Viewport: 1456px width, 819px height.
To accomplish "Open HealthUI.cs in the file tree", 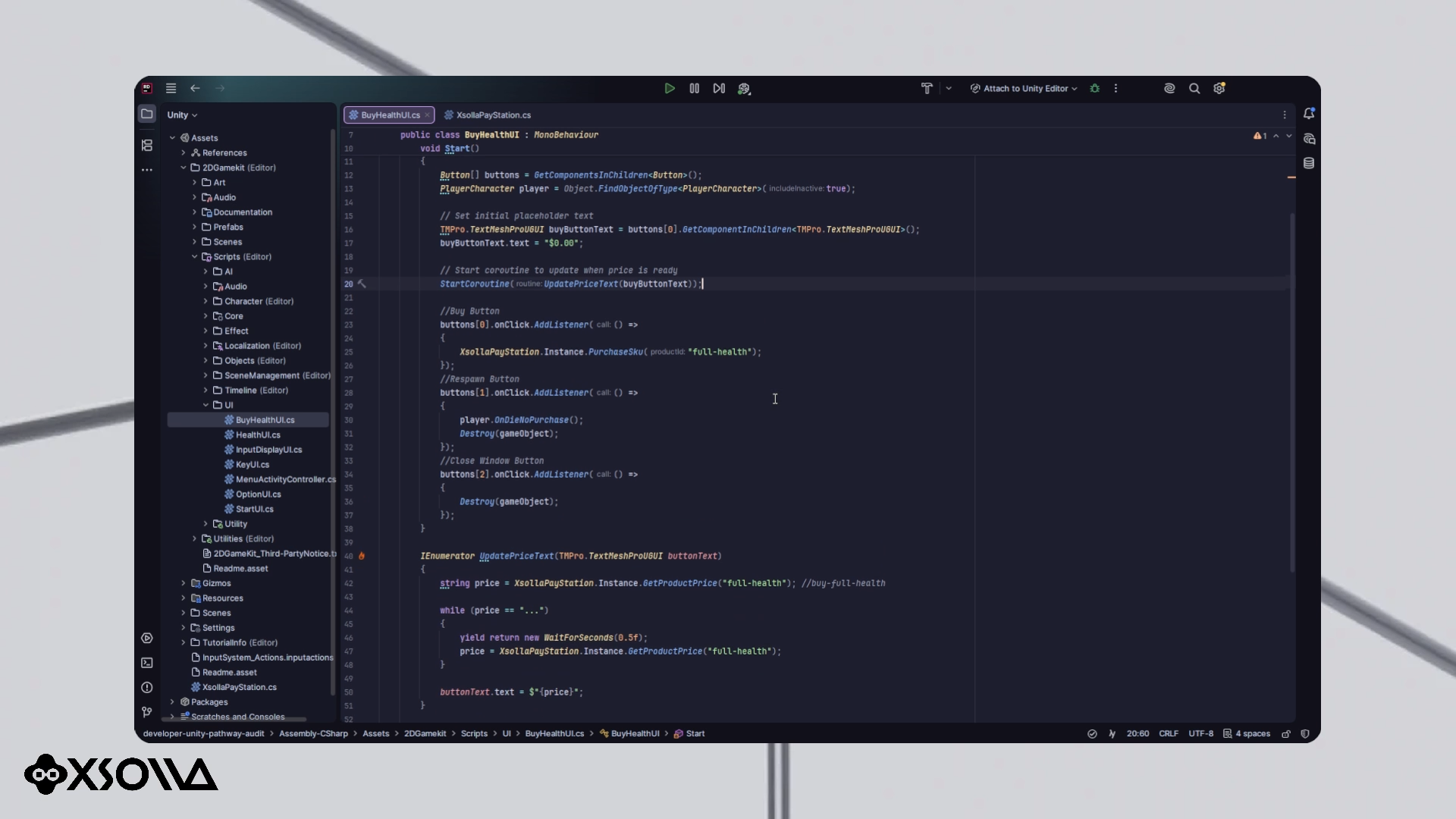I will (258, 435).
